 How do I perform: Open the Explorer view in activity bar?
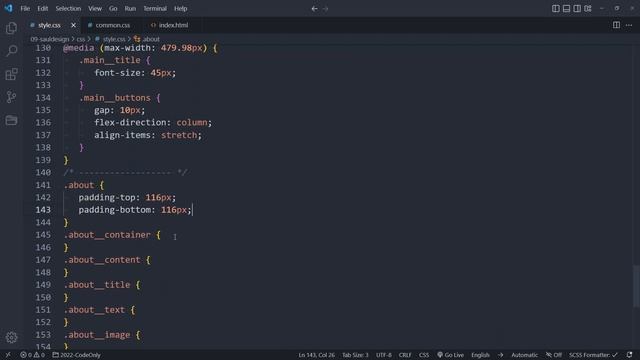11,28
